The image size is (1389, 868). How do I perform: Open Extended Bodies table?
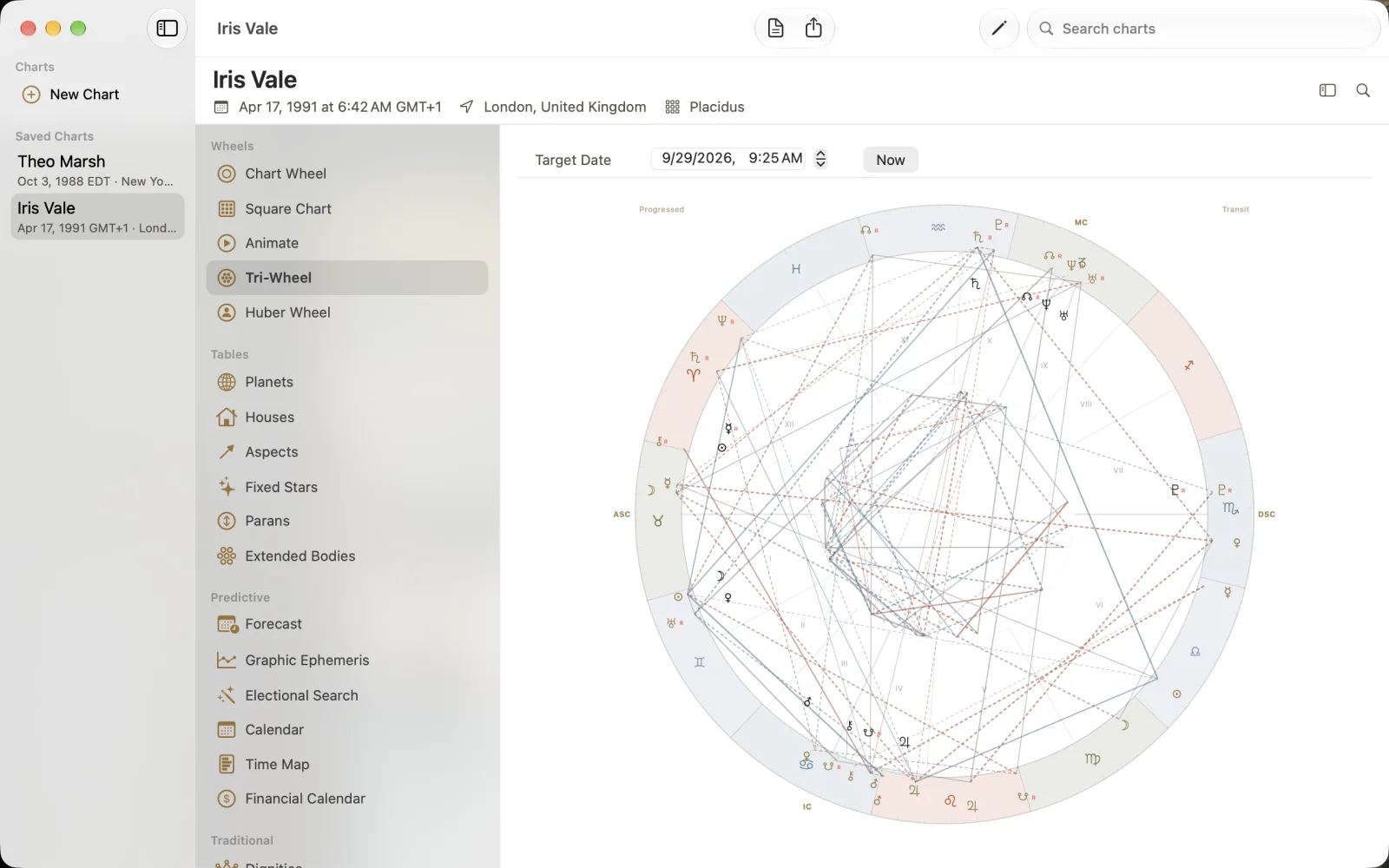click(x=347, y=556)
